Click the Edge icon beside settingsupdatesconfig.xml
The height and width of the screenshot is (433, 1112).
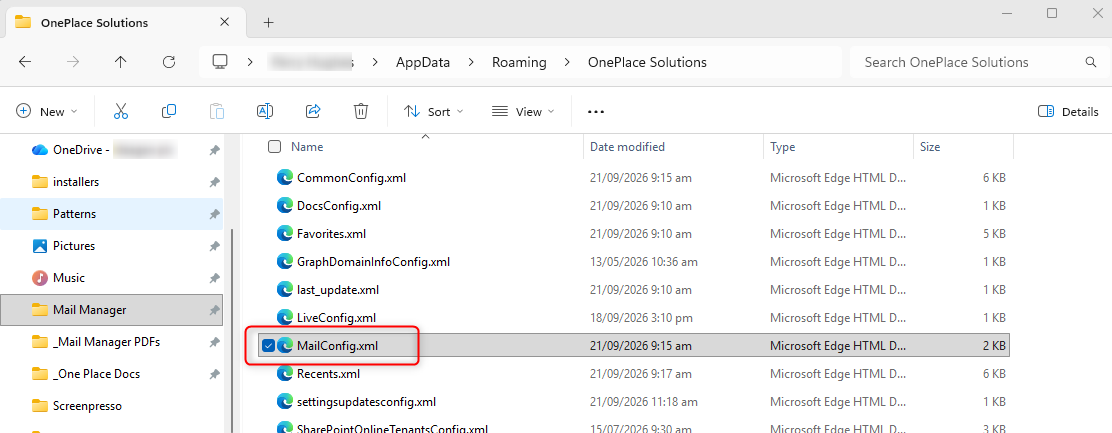285,401
